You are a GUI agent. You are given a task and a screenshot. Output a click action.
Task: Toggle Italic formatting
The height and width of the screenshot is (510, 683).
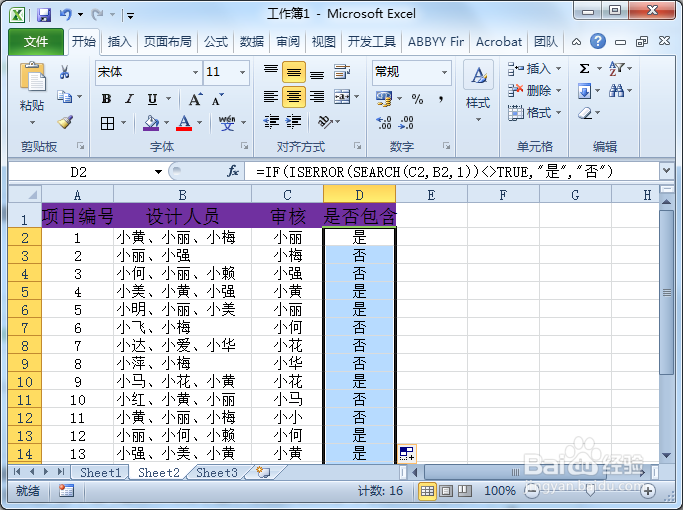[129, 99]
